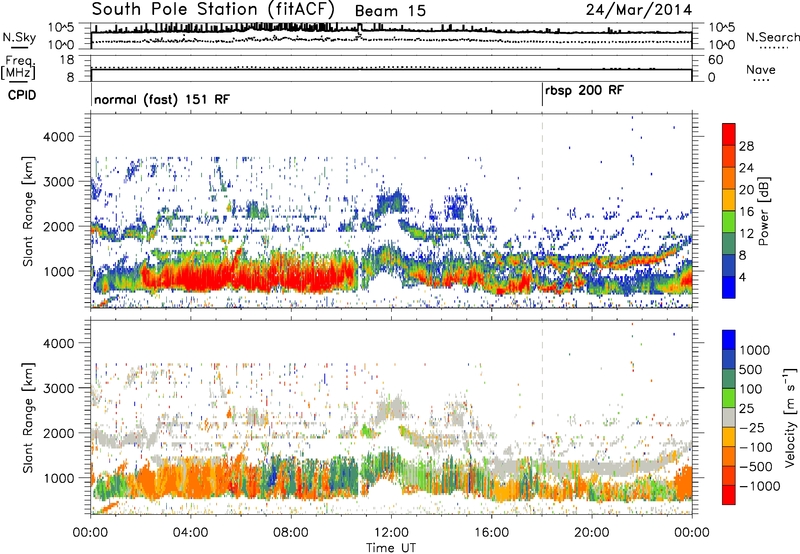
Task: Click the title "South Pole Station (fitACF)"
Action: [x=213, y=9]
